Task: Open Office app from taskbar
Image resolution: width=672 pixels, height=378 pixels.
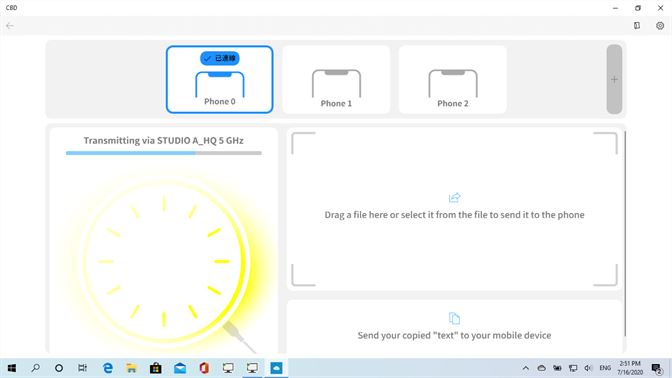Action: 204,368
